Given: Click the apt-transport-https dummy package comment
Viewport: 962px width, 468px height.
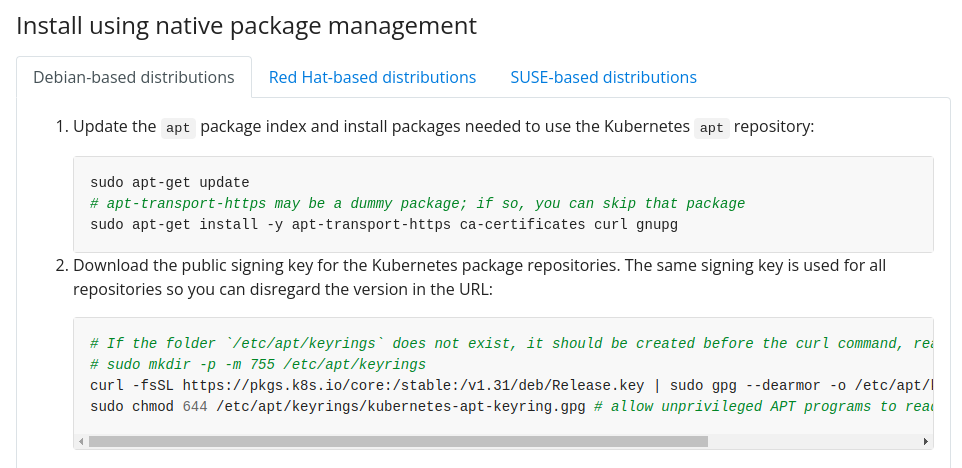Looking at the screenshot, I should (x=418, y=204).
